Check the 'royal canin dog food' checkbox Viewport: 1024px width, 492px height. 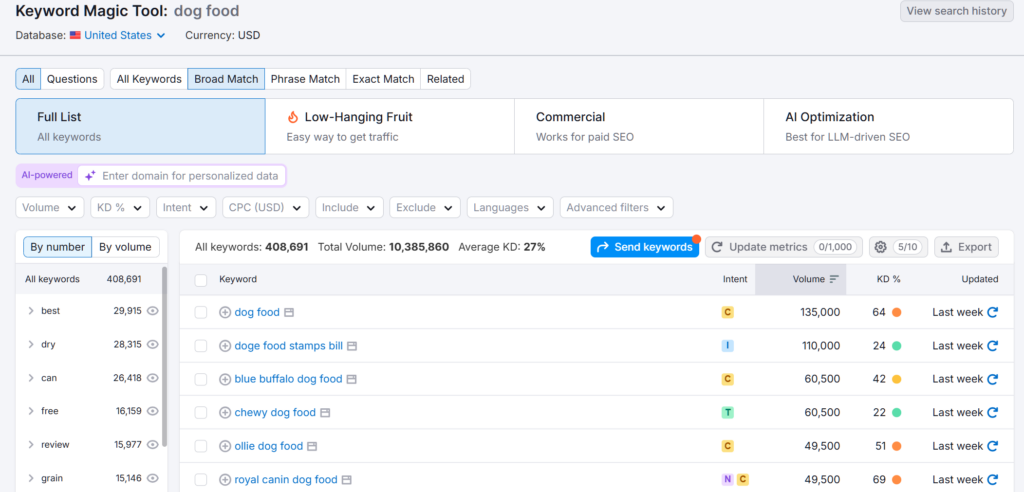click(x=201, y=480)
